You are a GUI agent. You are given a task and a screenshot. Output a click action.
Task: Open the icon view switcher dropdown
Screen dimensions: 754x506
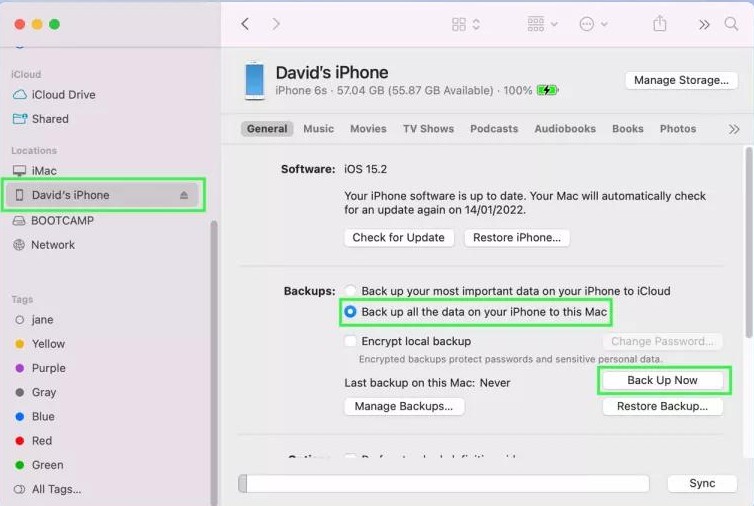466,24
